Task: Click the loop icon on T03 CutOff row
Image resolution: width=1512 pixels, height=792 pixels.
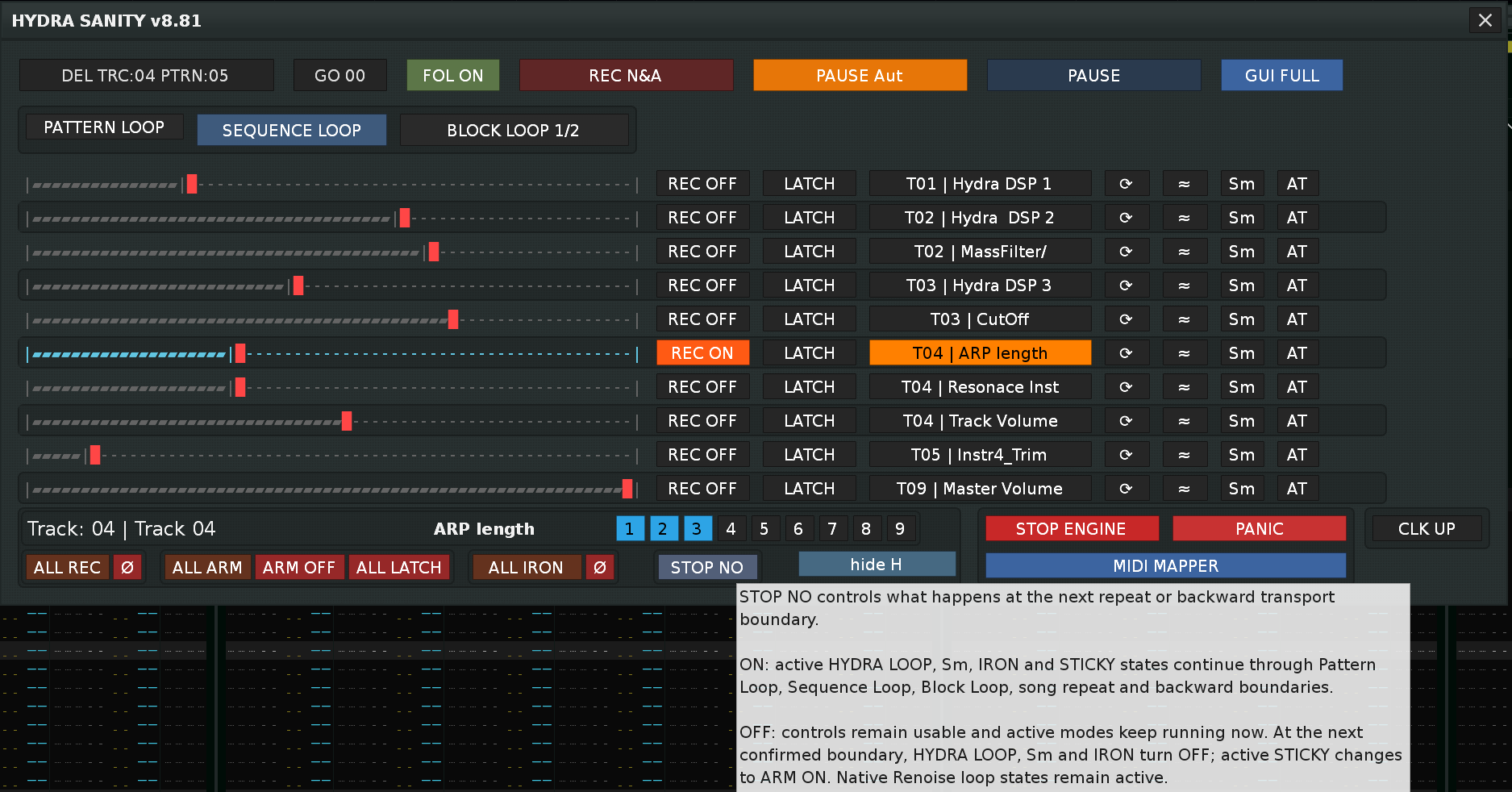Action: tap(1127, 319)
